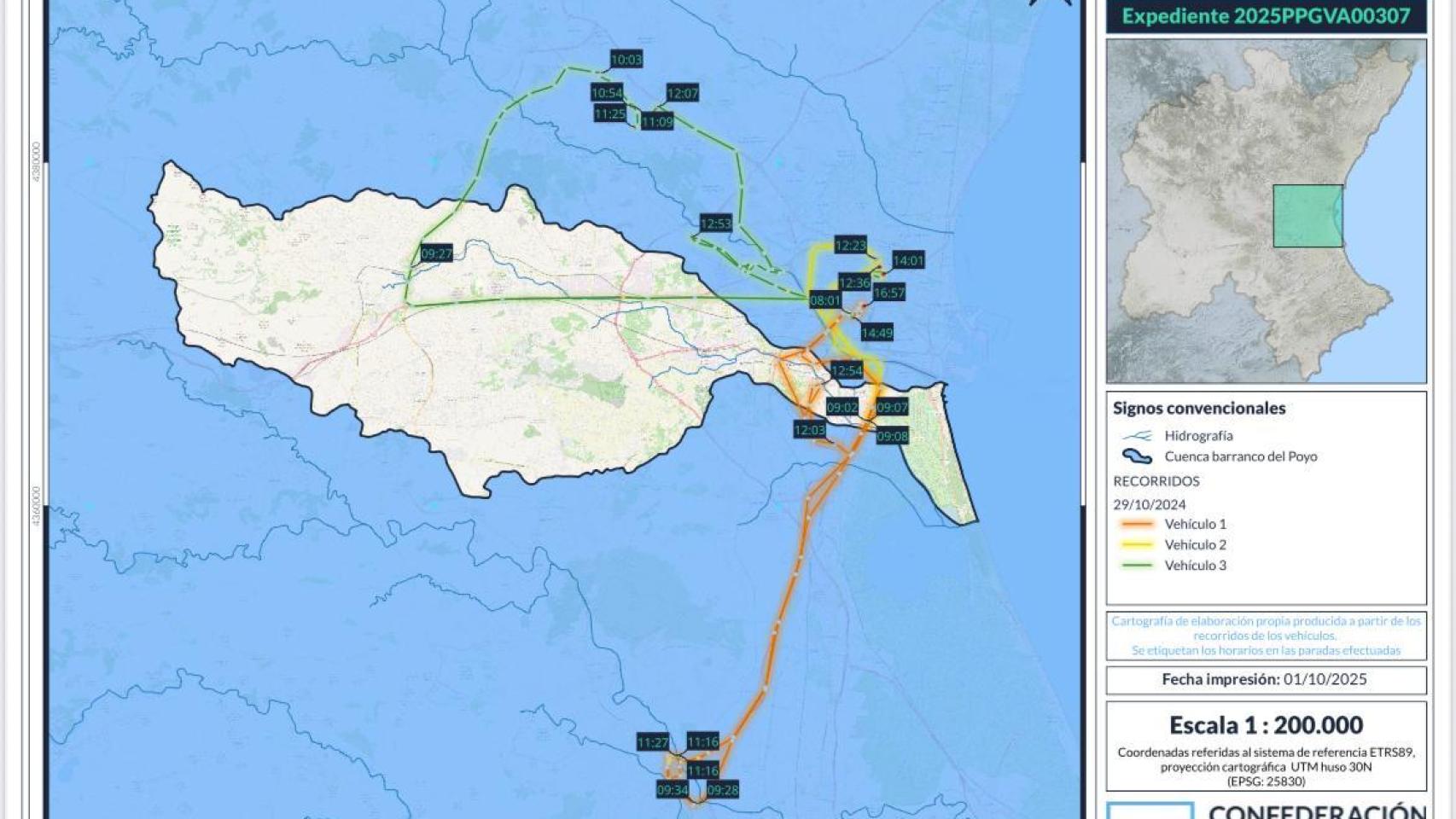This screenshot has width=1456, height=819.
Task: Select the orange Vehículo 1 line swatch
Action: (x=1135, y=525)
